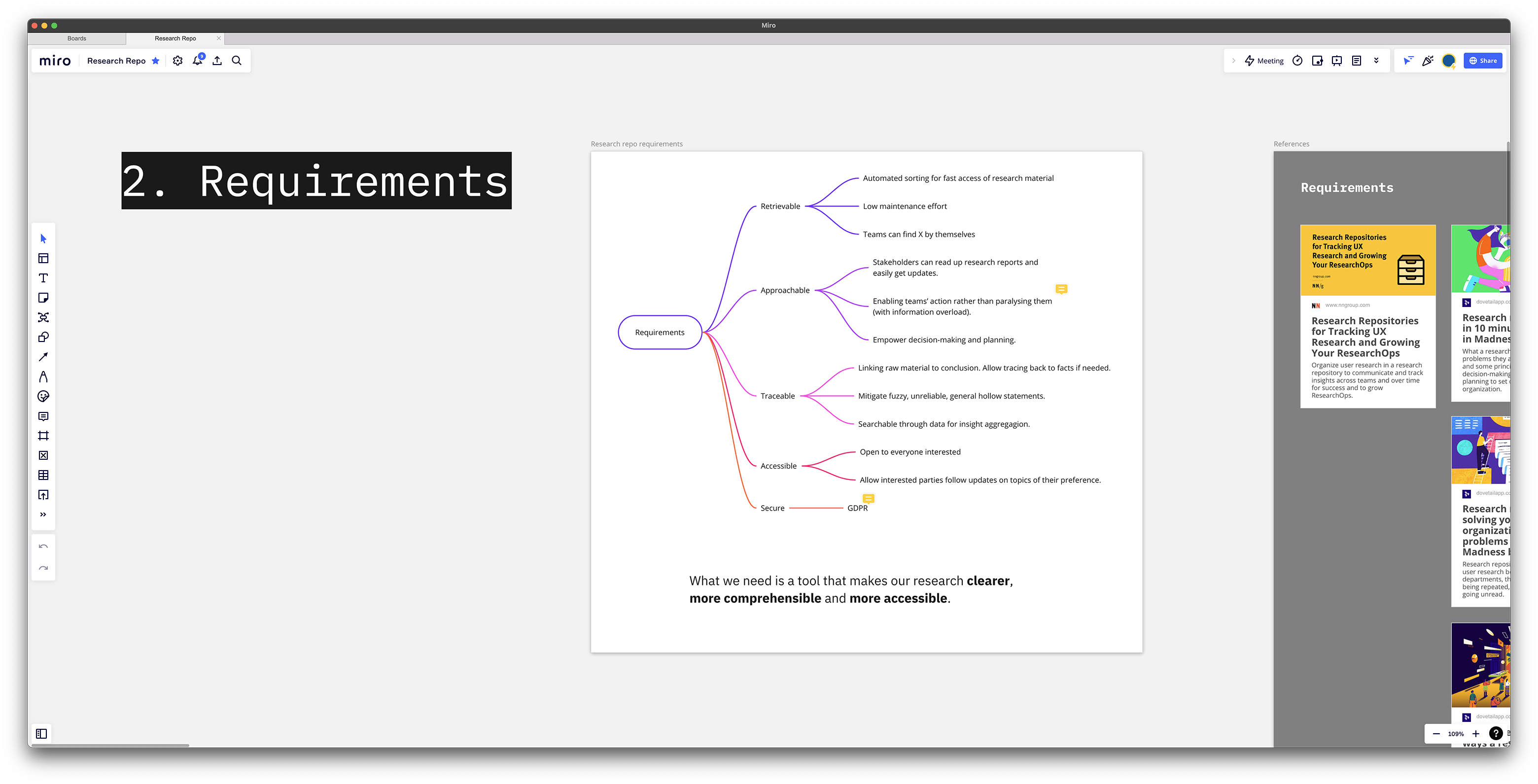Click the Boards tab in toolbar
This screenshot has width=1538, height=784.
[x=77, y=38]
